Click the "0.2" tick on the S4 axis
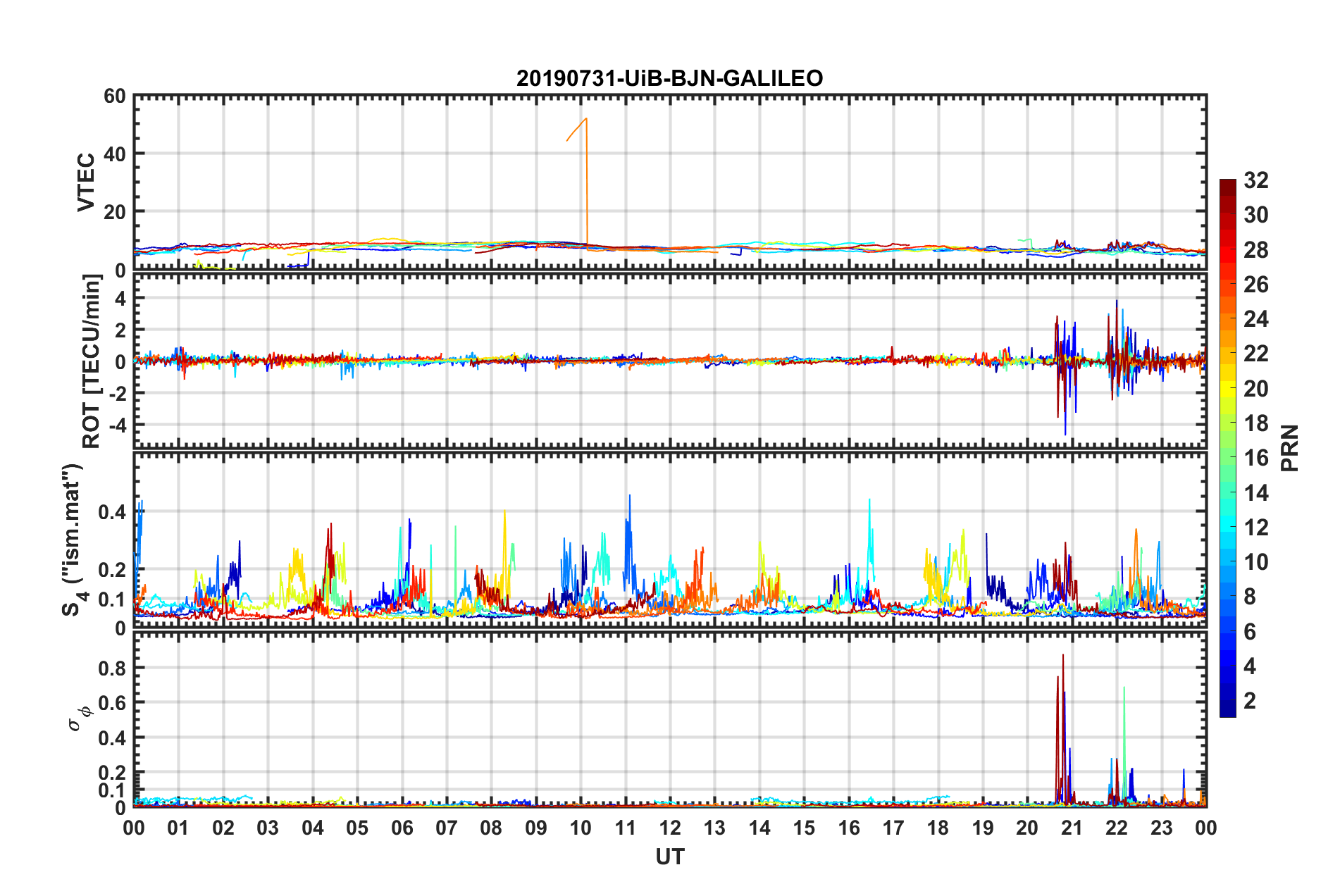Viewport: 1340px width, 896px height. point(112,570)
